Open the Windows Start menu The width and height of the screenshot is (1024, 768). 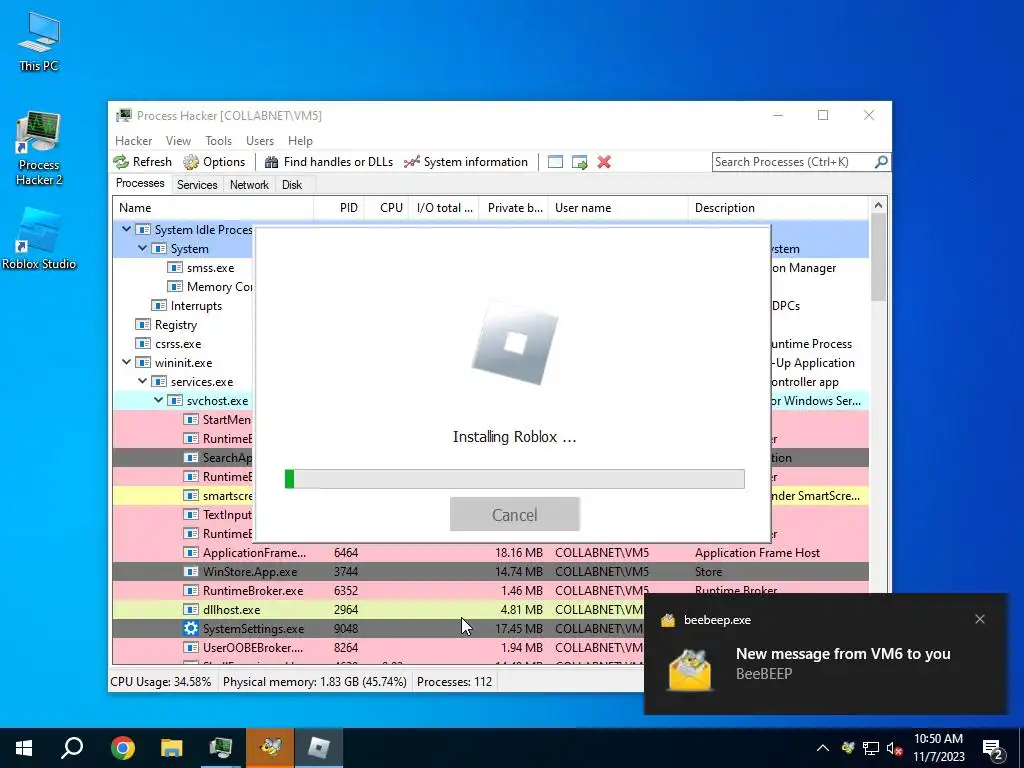(x=24, y=748)
